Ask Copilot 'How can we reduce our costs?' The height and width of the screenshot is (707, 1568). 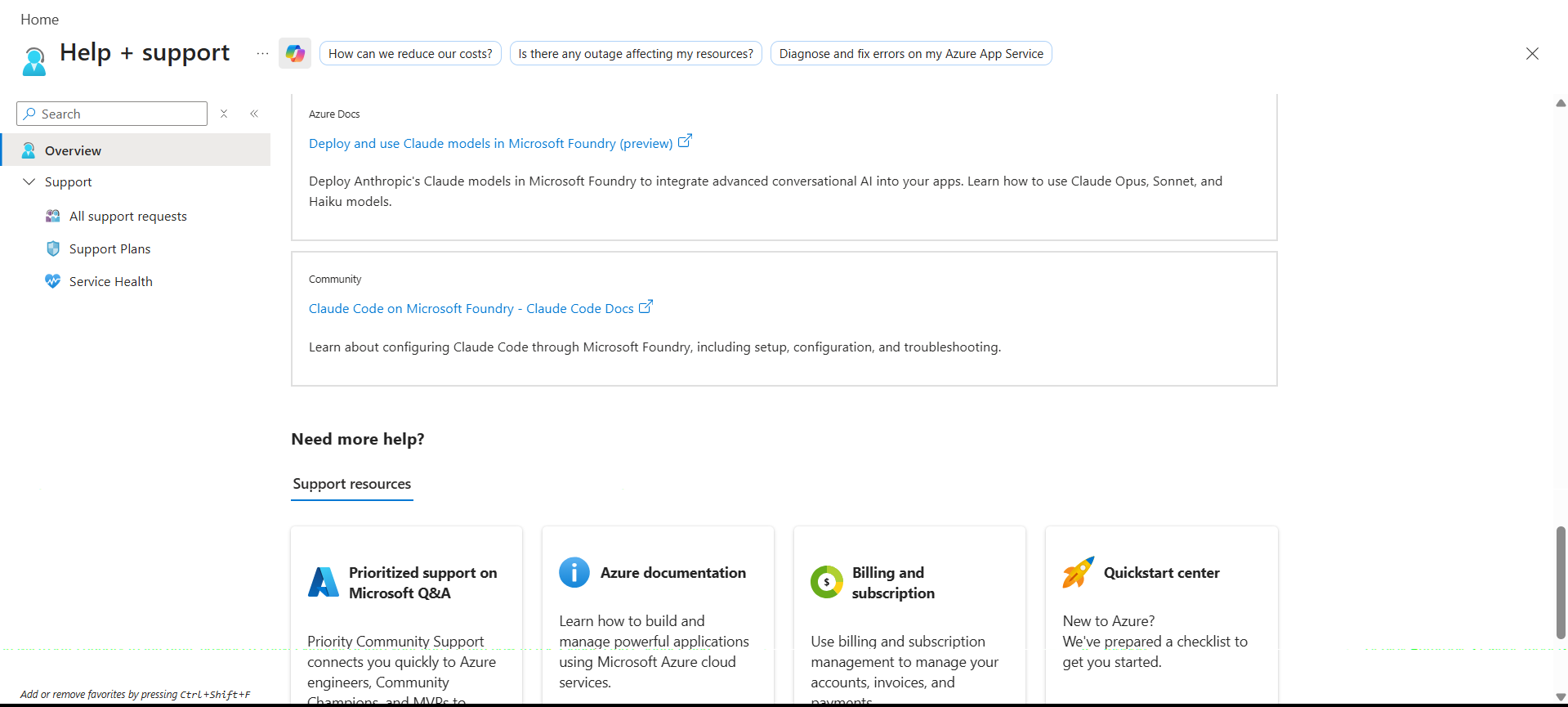[x=410, y=54]
